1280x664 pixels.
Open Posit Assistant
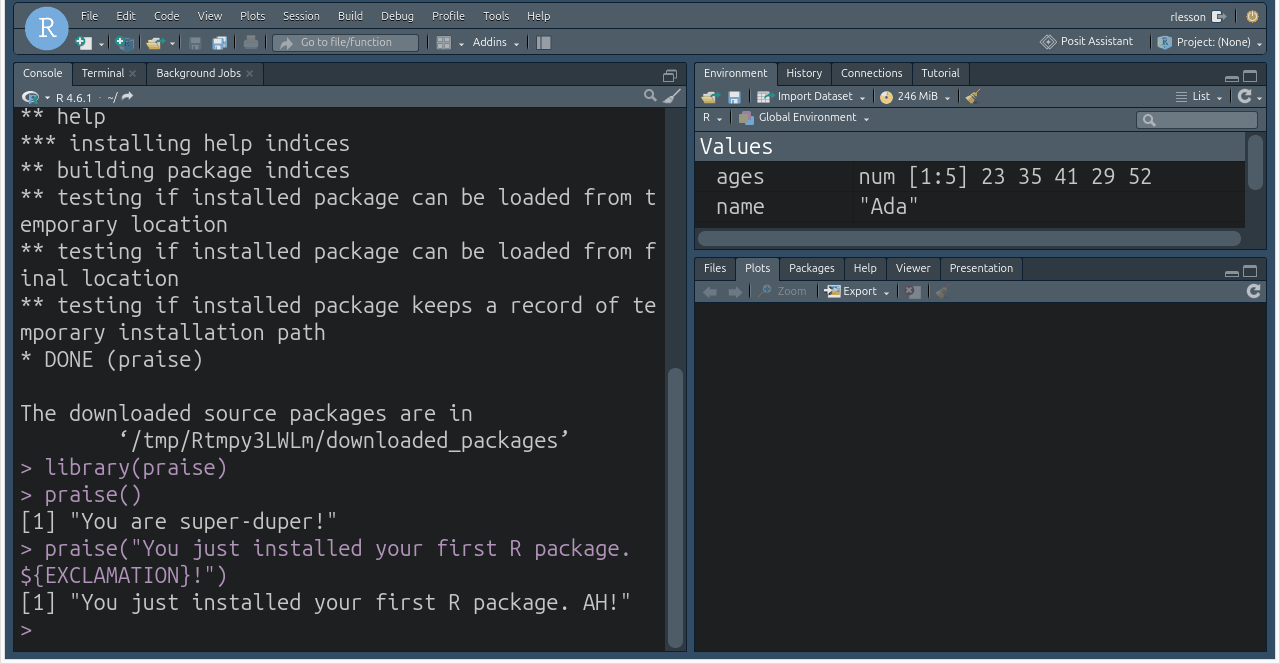(x=1087, y=42)
